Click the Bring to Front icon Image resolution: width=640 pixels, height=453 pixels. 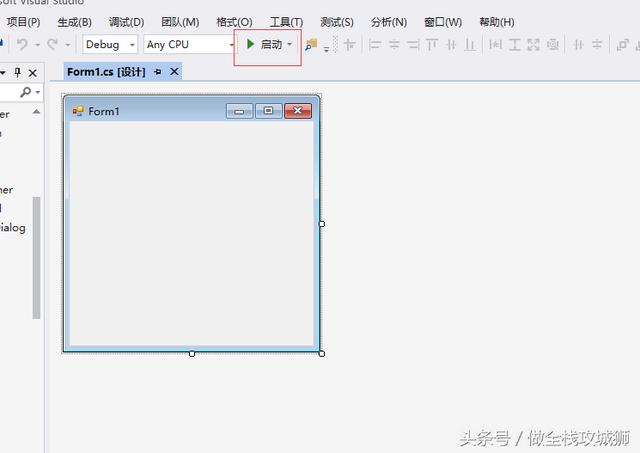tap(622, 44)
